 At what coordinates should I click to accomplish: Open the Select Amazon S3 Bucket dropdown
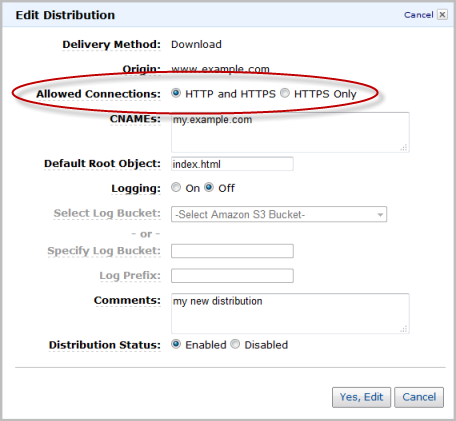click(x=279, y=214)
